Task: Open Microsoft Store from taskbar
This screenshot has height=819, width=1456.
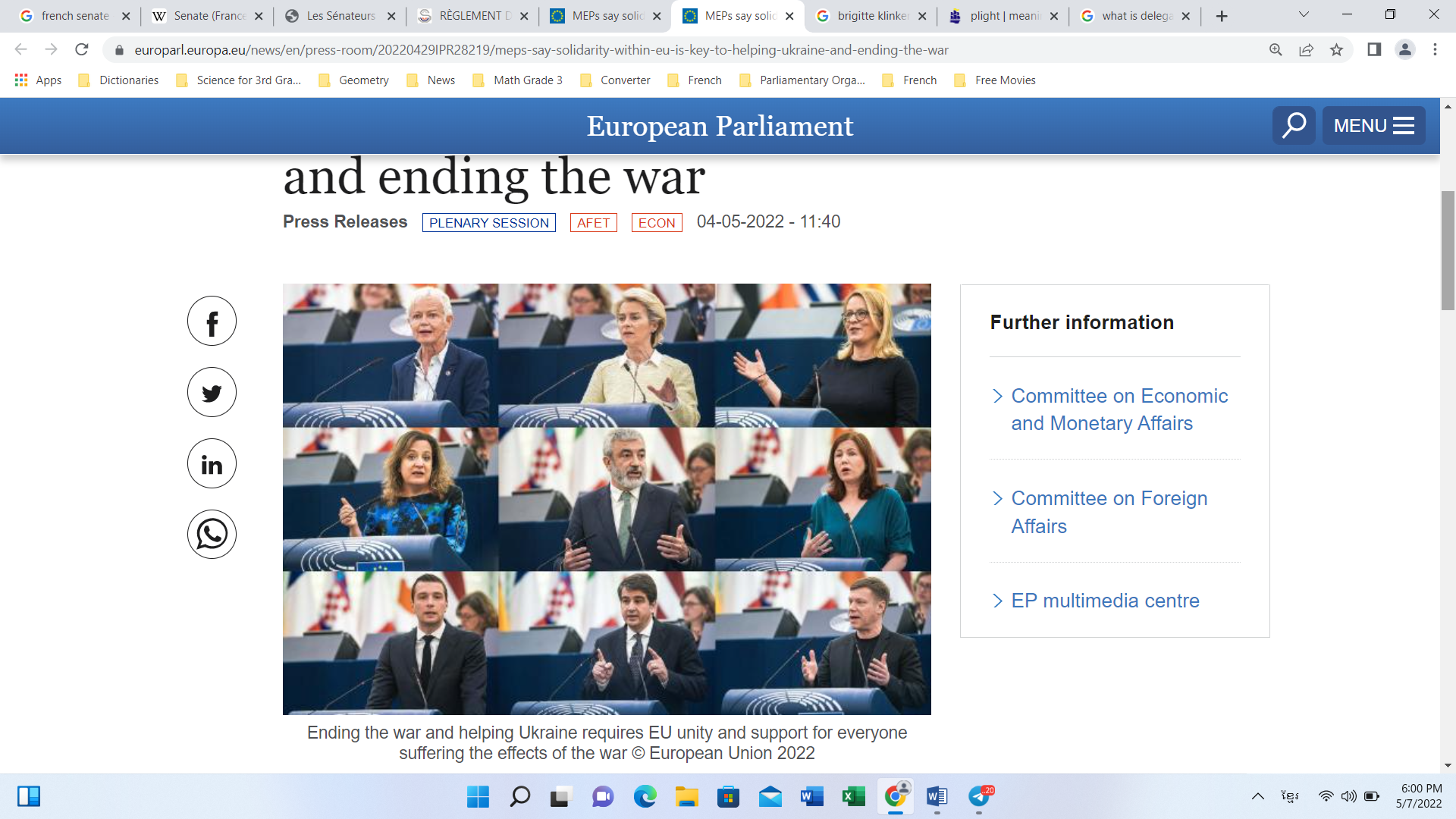Action: tap(728, 796)
